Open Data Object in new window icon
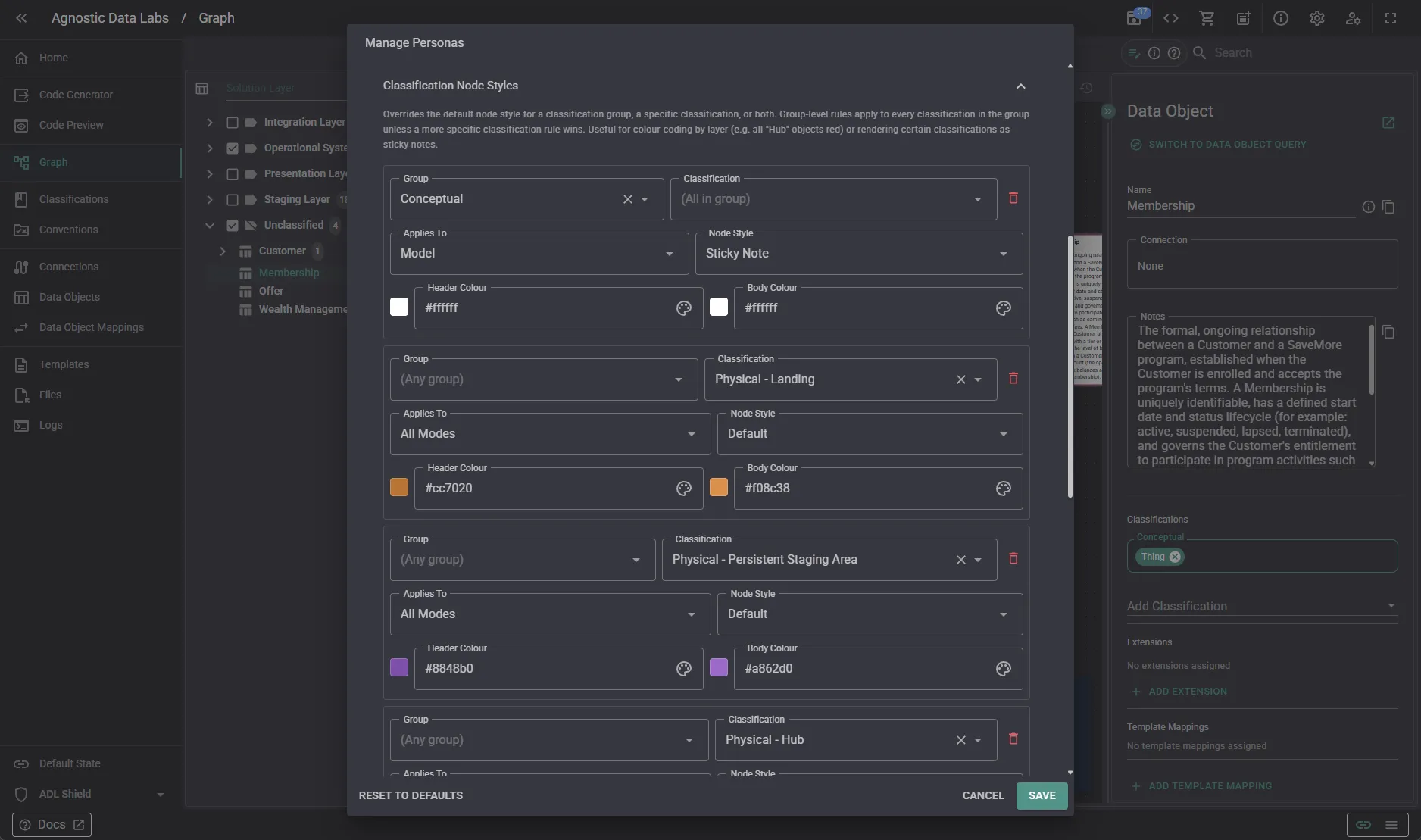The height and width of the screenshot is (840, 1421). [1388, 123]
